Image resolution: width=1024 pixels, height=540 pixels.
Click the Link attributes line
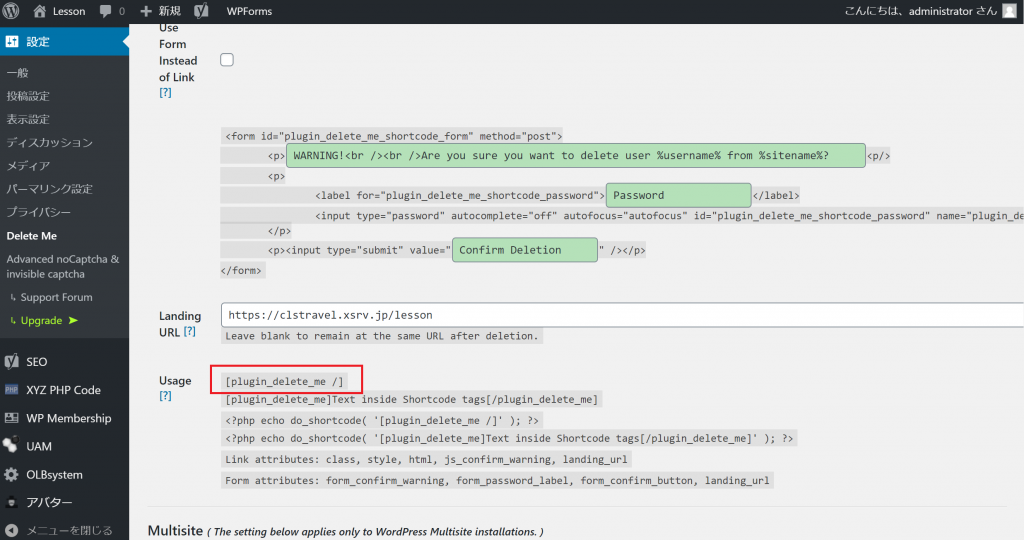click(426, 460)
